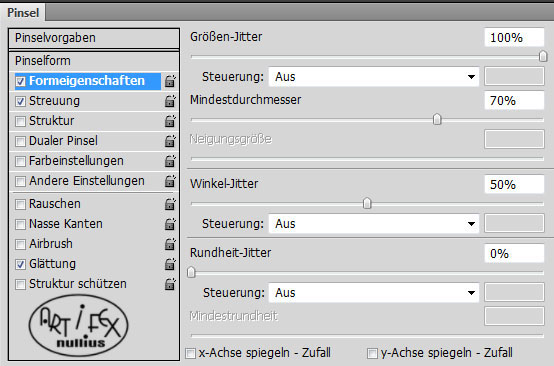The image size is (554, 366).
Task: Open Steuerung dropdown under Winkel-Jitter
Action: point(373,224)
